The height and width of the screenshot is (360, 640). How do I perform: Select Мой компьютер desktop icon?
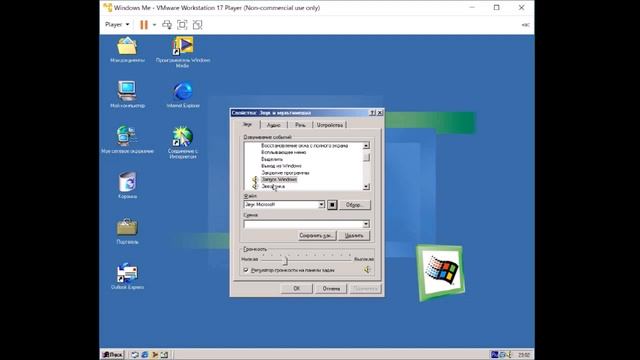[x=127, y=94]
